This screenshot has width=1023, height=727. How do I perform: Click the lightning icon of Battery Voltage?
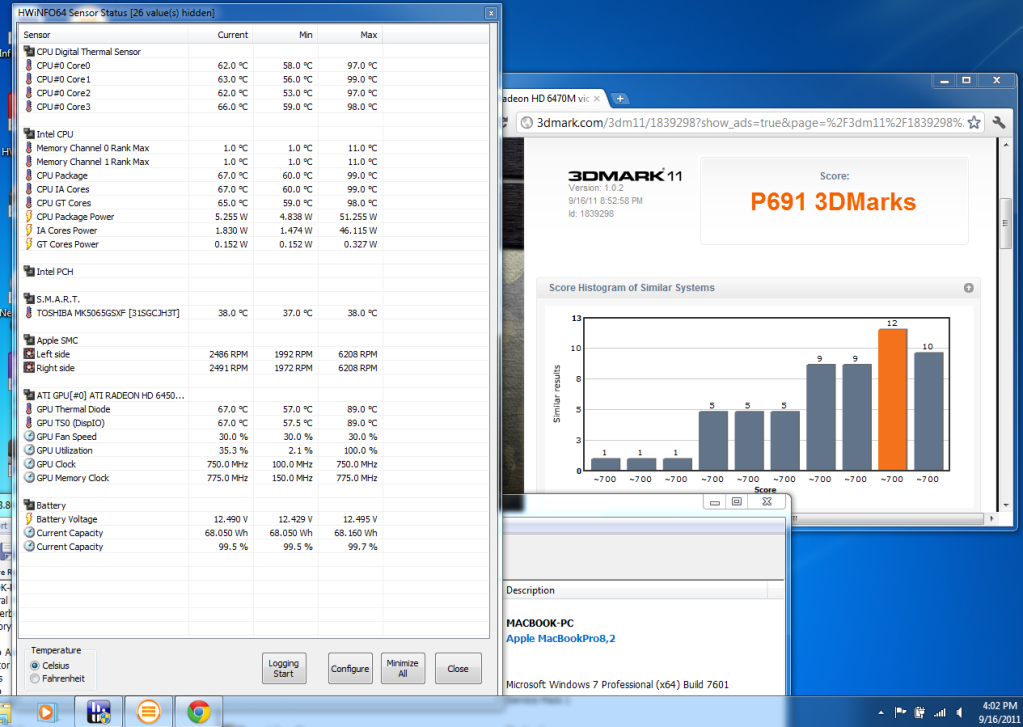coord(29,518)
